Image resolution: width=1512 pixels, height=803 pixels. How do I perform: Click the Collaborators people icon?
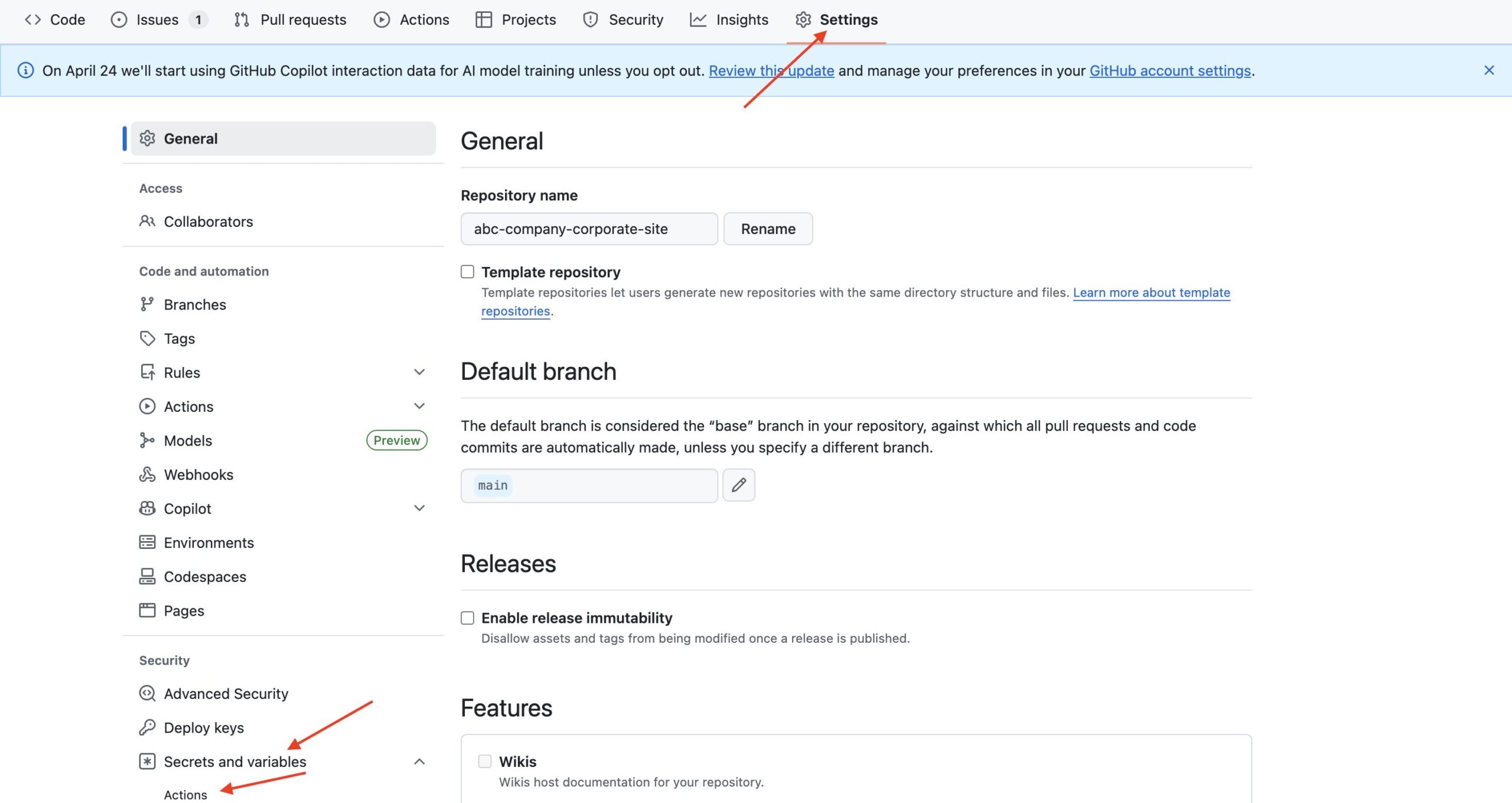(x=147, y=222)
